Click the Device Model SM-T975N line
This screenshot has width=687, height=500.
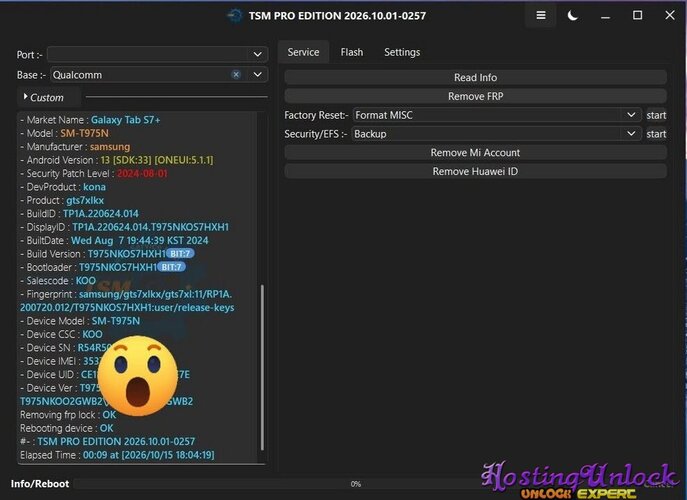pyautogui.click(x=80, y=321)
